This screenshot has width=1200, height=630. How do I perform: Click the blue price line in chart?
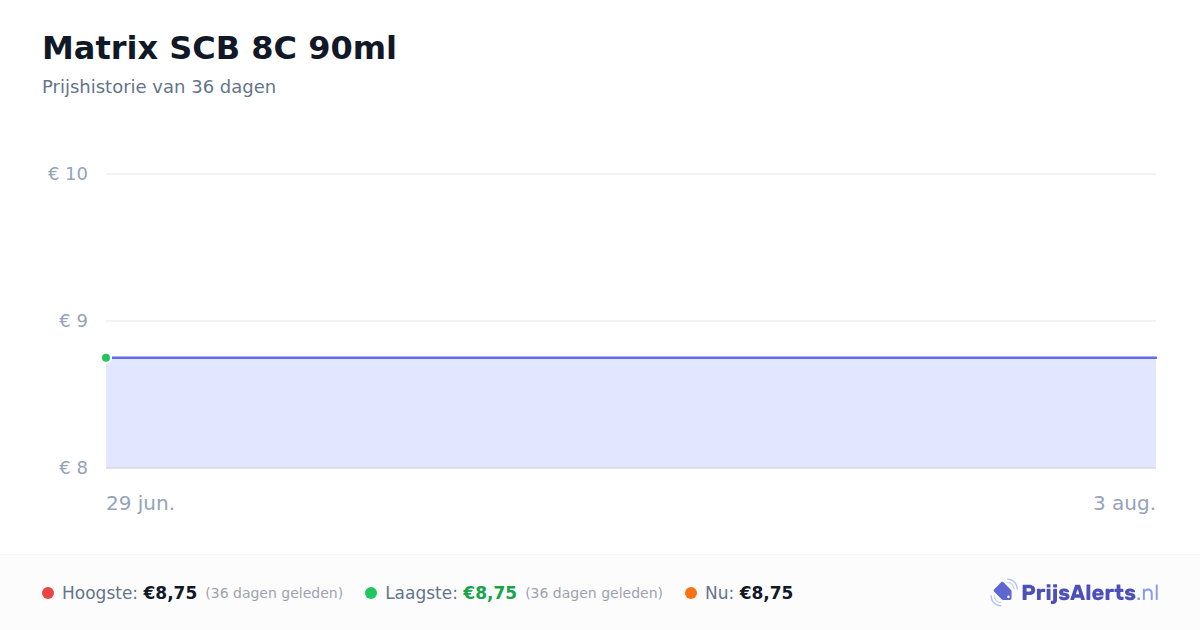(x=631, y=357)
